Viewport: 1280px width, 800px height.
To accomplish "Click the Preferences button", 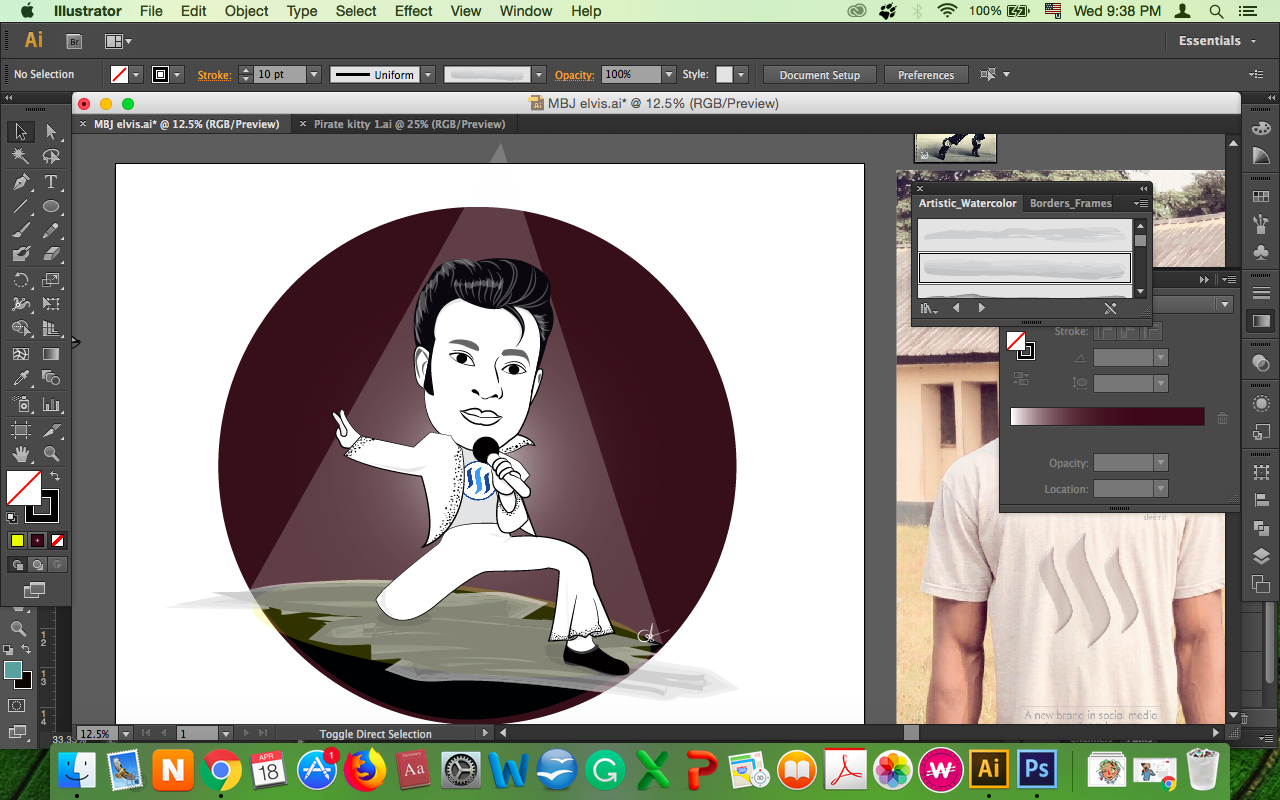I will pyautogui.click(x=926, y=75).
